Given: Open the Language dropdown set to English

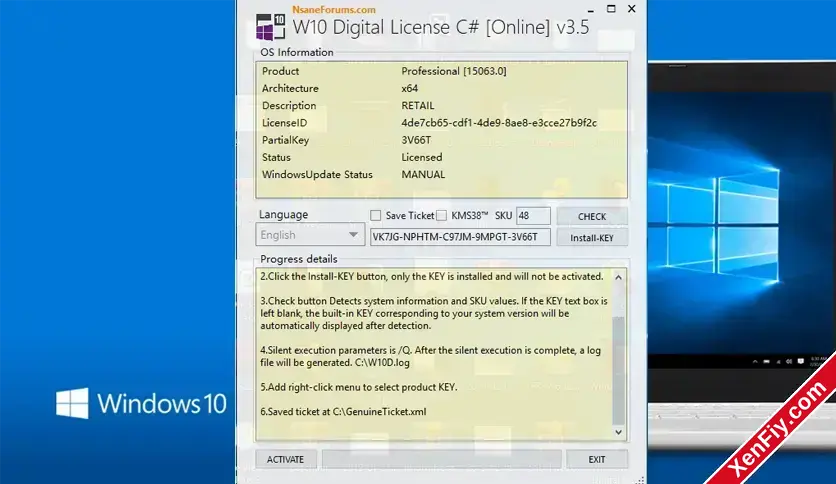Looking at the screenshot, I should tap(310, 235).
